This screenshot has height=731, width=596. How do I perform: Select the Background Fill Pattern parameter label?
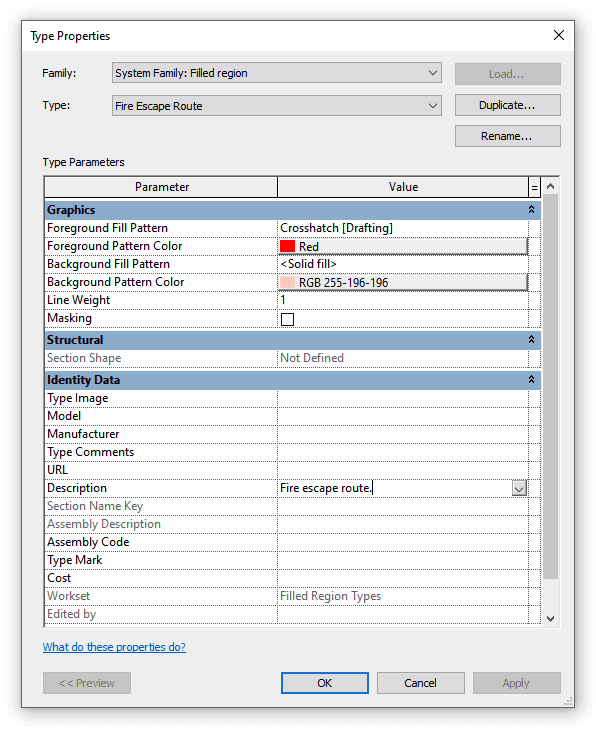pyautogui.click(x=108, y=264)
